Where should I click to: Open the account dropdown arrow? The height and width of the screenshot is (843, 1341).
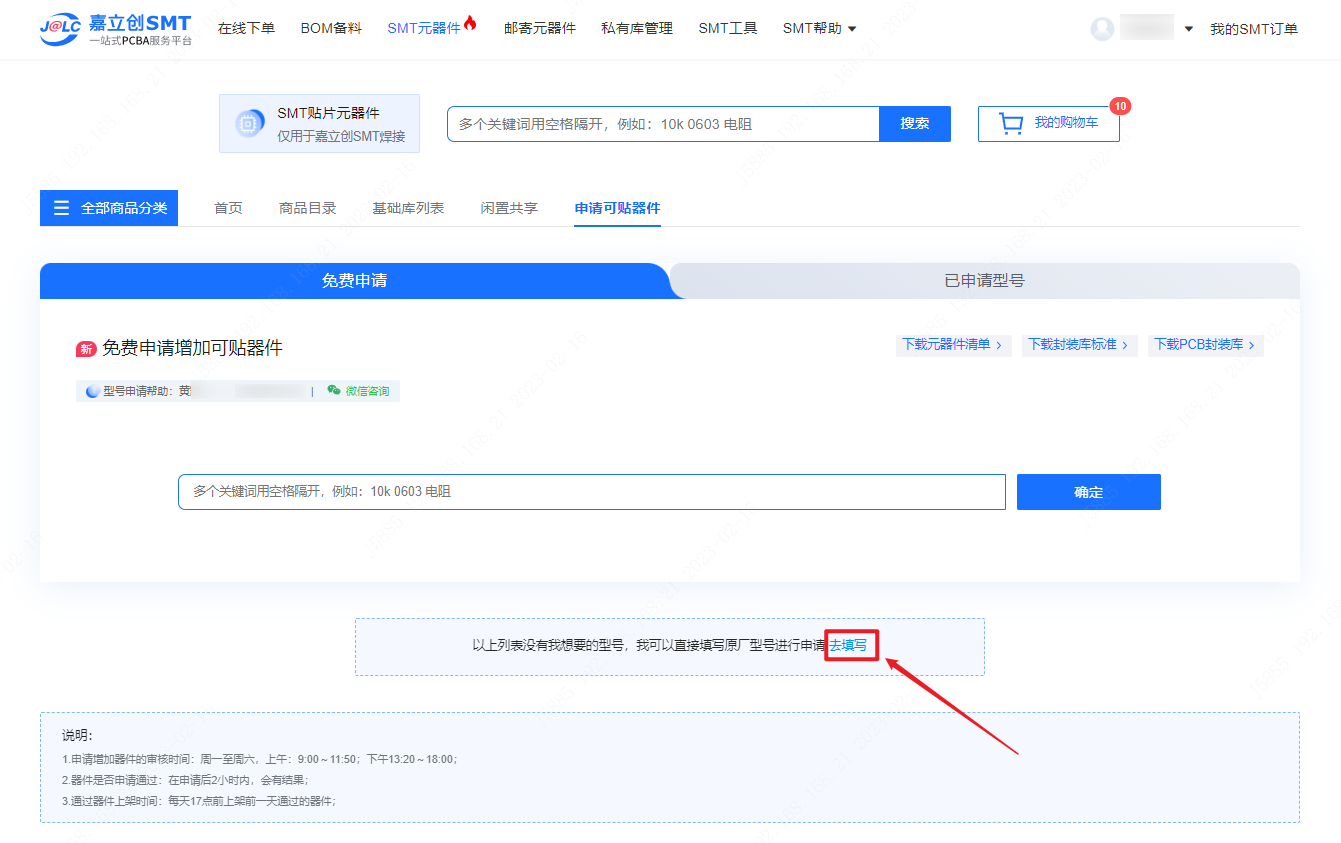click(x=1188, y=29)
